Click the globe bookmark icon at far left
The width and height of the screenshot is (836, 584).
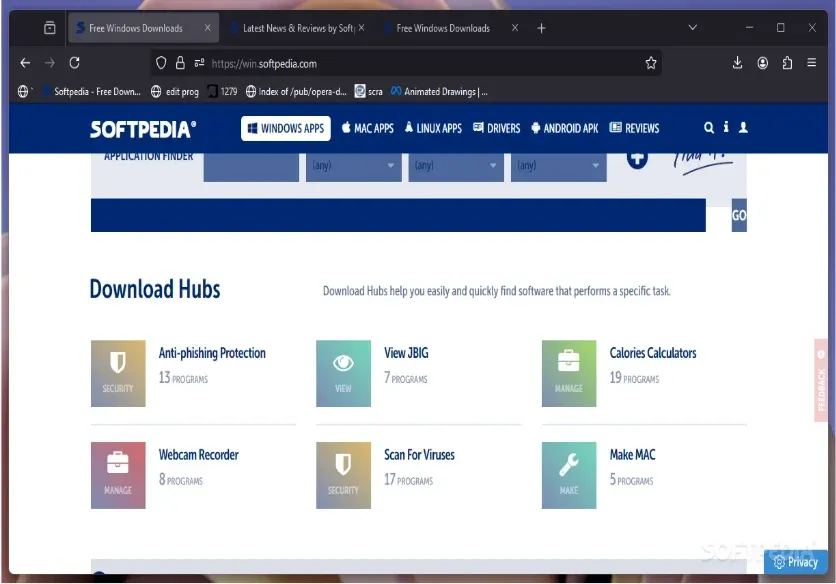click(x=23, y=92)
